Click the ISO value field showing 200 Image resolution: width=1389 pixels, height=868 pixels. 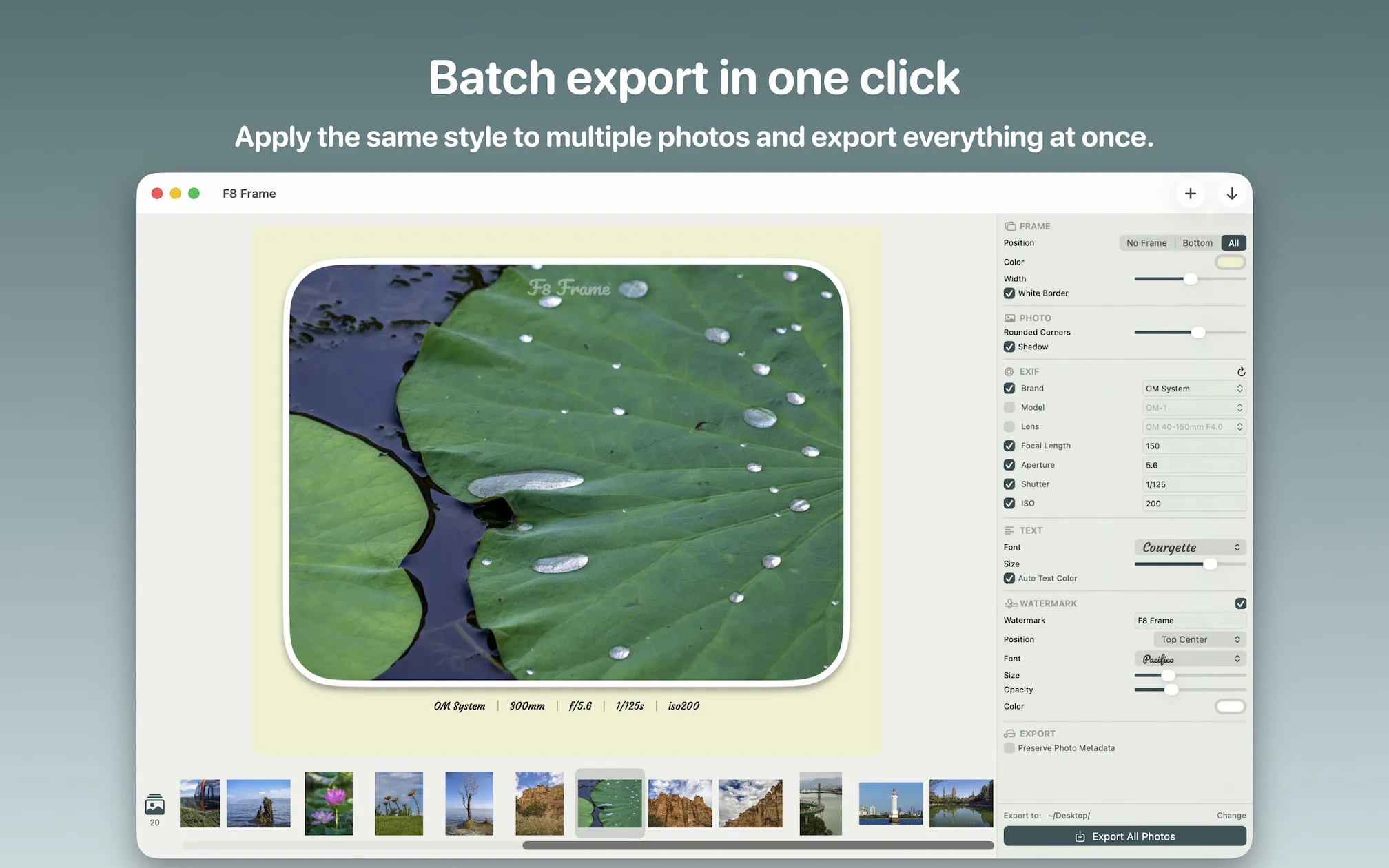1194,504
